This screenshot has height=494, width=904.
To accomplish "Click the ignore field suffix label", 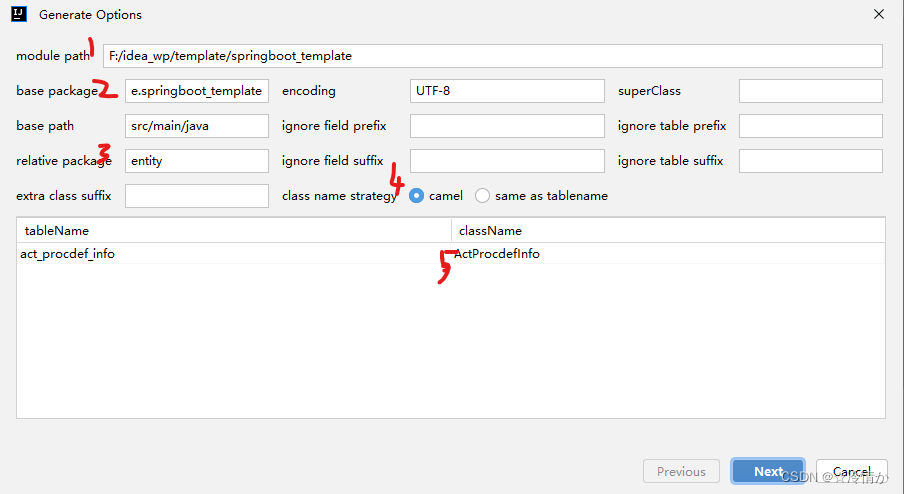I will point(333,161).
